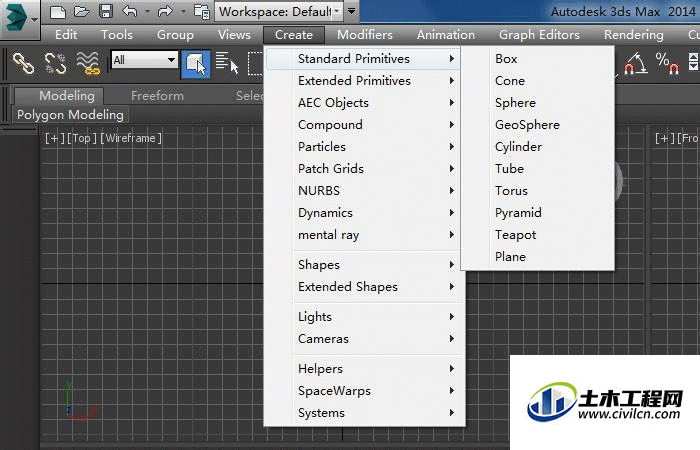Expand the AEC Objects submenu
The image size is (700, 450).
[x=364, y=103]
